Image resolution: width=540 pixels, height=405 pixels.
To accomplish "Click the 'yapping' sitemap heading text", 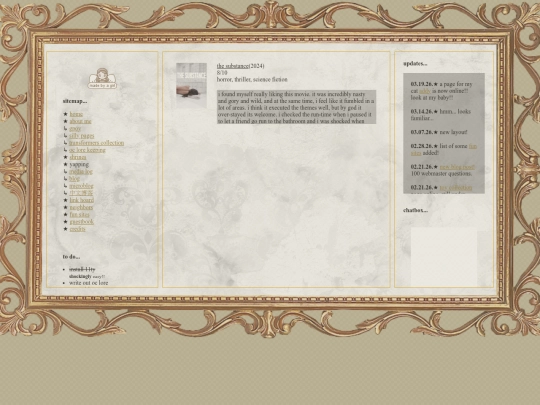I will [x=79, y=164].
